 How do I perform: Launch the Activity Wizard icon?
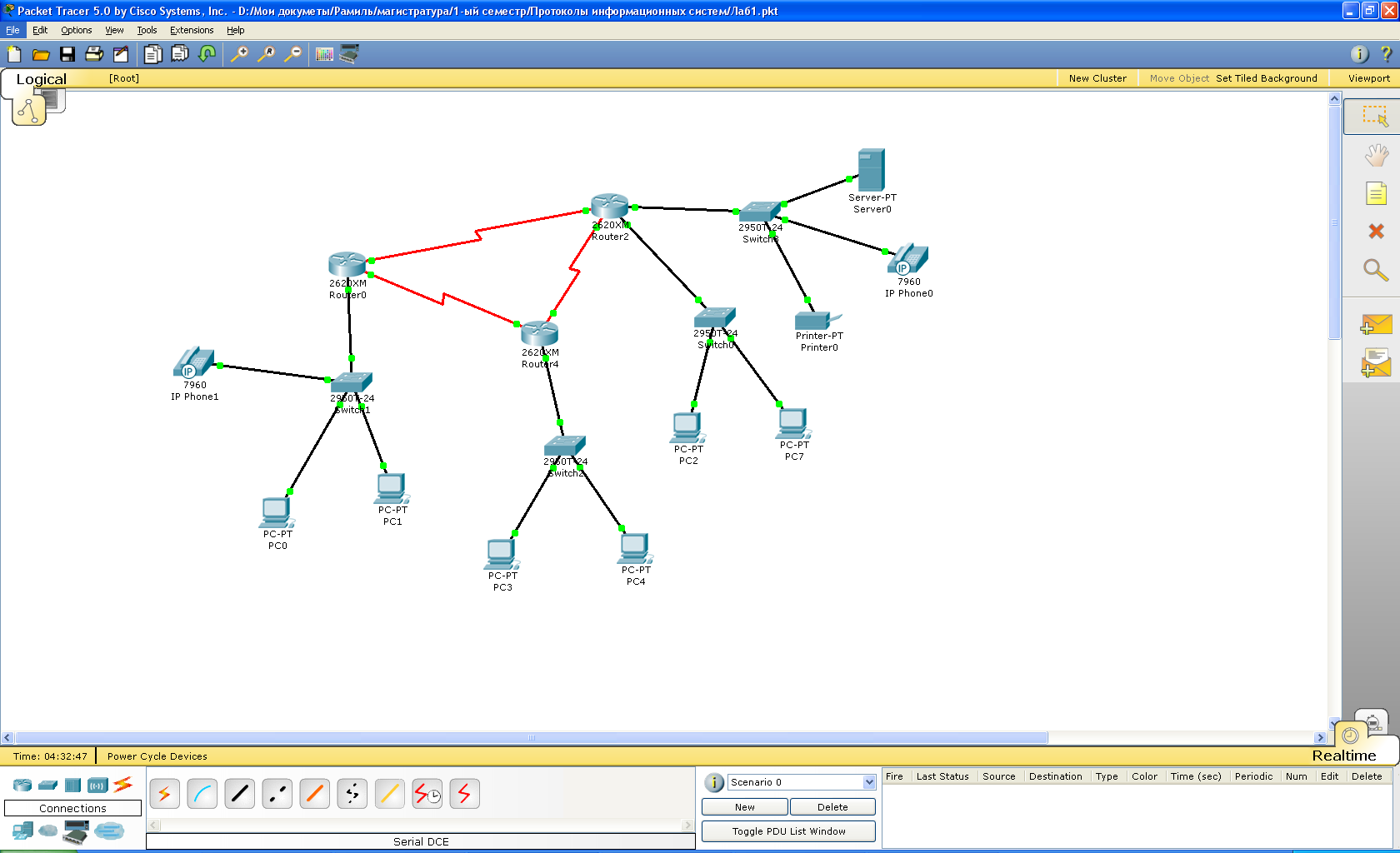pyautogui.click(x=121, y=54)
